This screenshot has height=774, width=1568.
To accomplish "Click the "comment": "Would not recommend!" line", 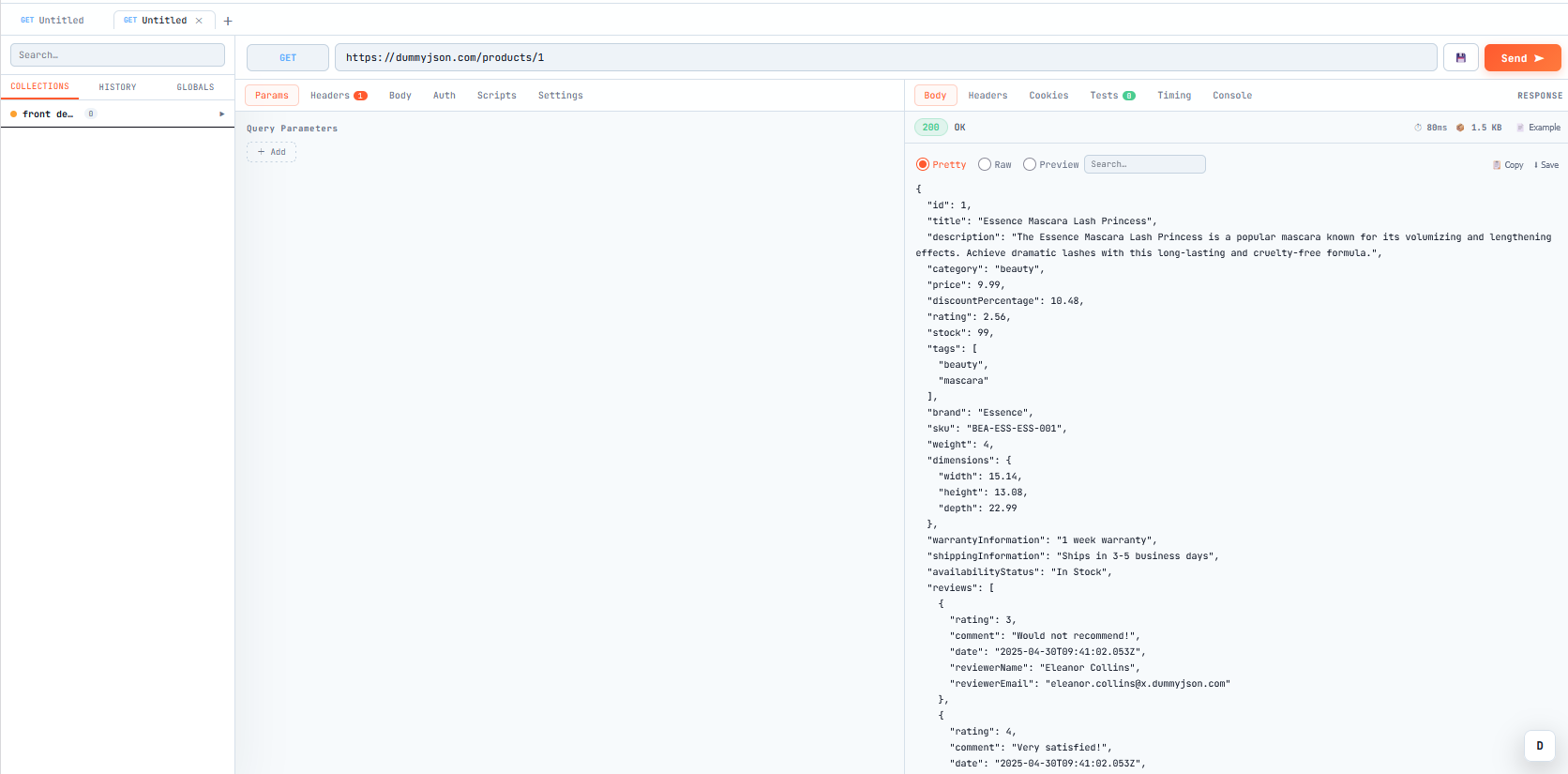I will 1045,636.
